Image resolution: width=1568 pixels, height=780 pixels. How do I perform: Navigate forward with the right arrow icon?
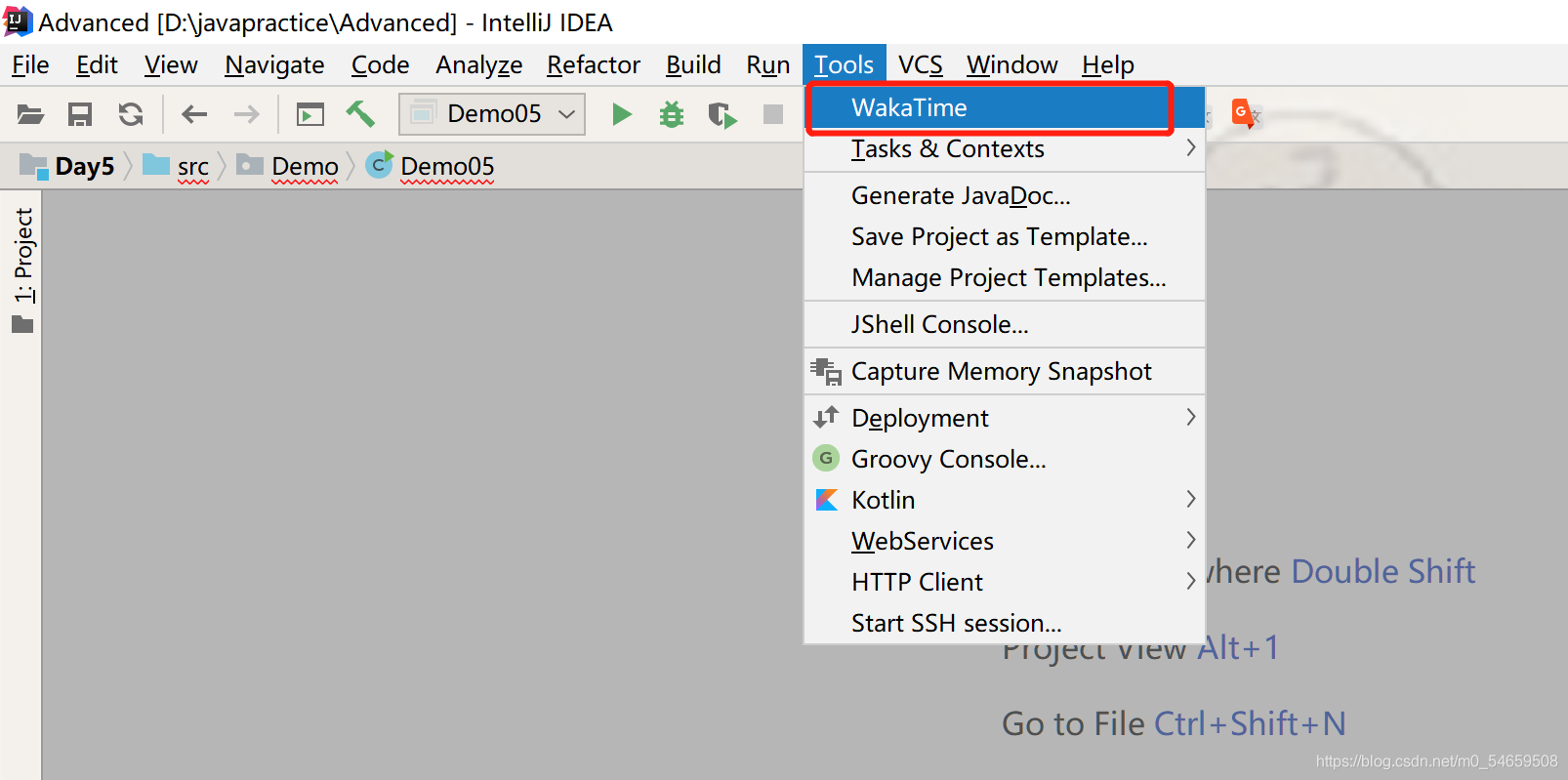(247, 114)
